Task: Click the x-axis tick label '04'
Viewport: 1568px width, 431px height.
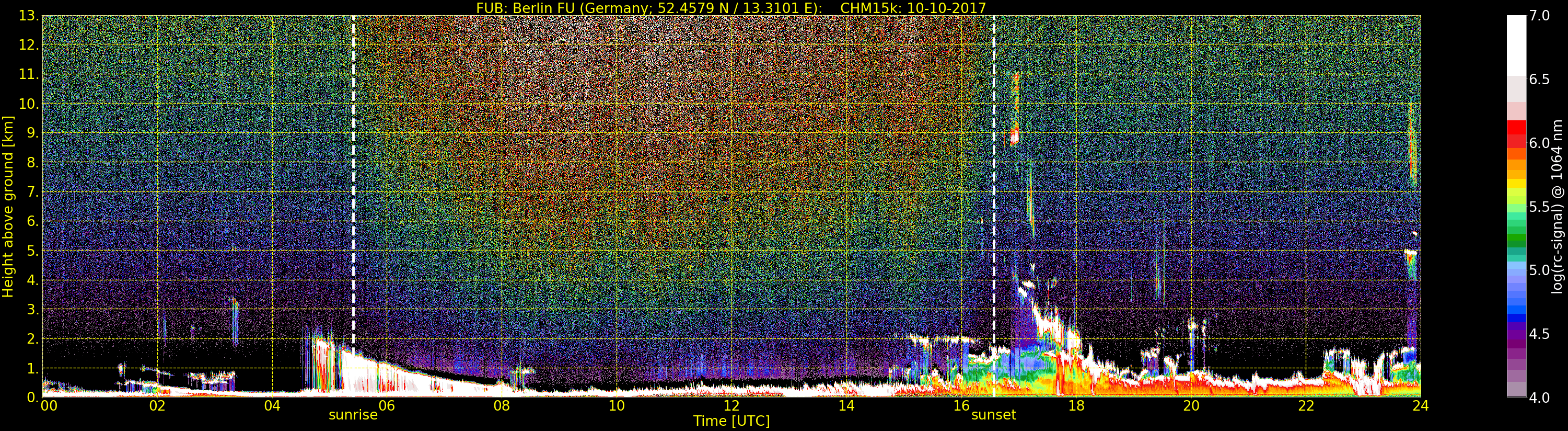Action: point(272,405)
